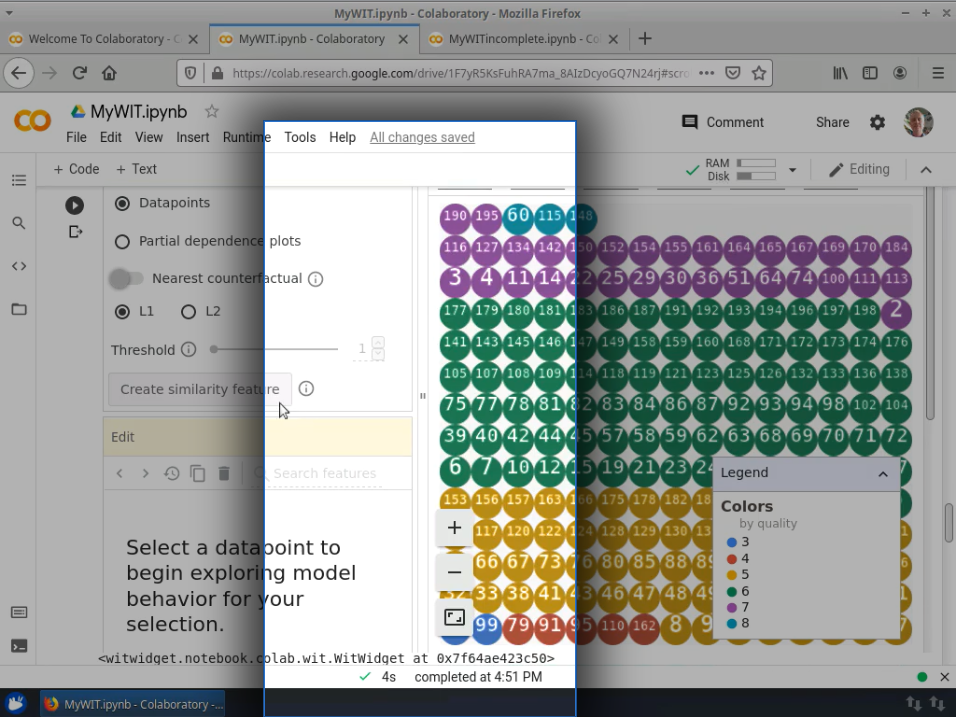Run the cell with the play button
This screenshot has height=717, width=956.
tap(74, 205)
